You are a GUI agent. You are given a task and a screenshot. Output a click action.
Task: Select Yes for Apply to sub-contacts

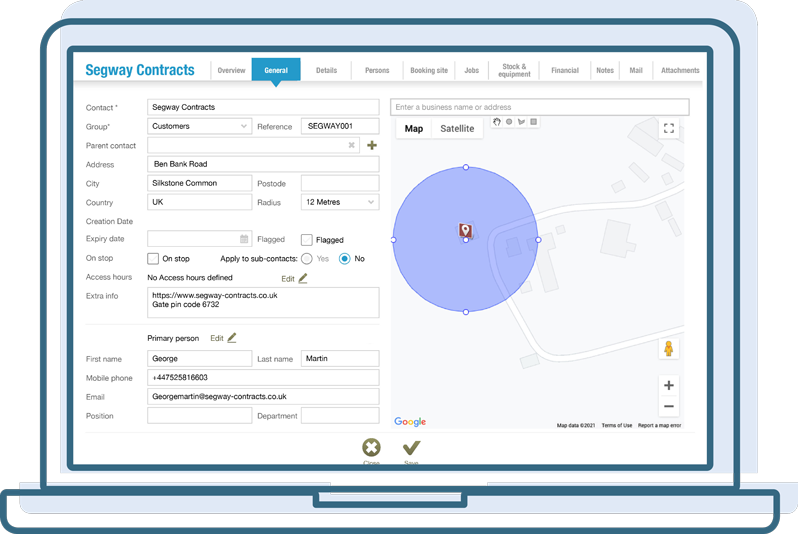(x=306, y=259)
